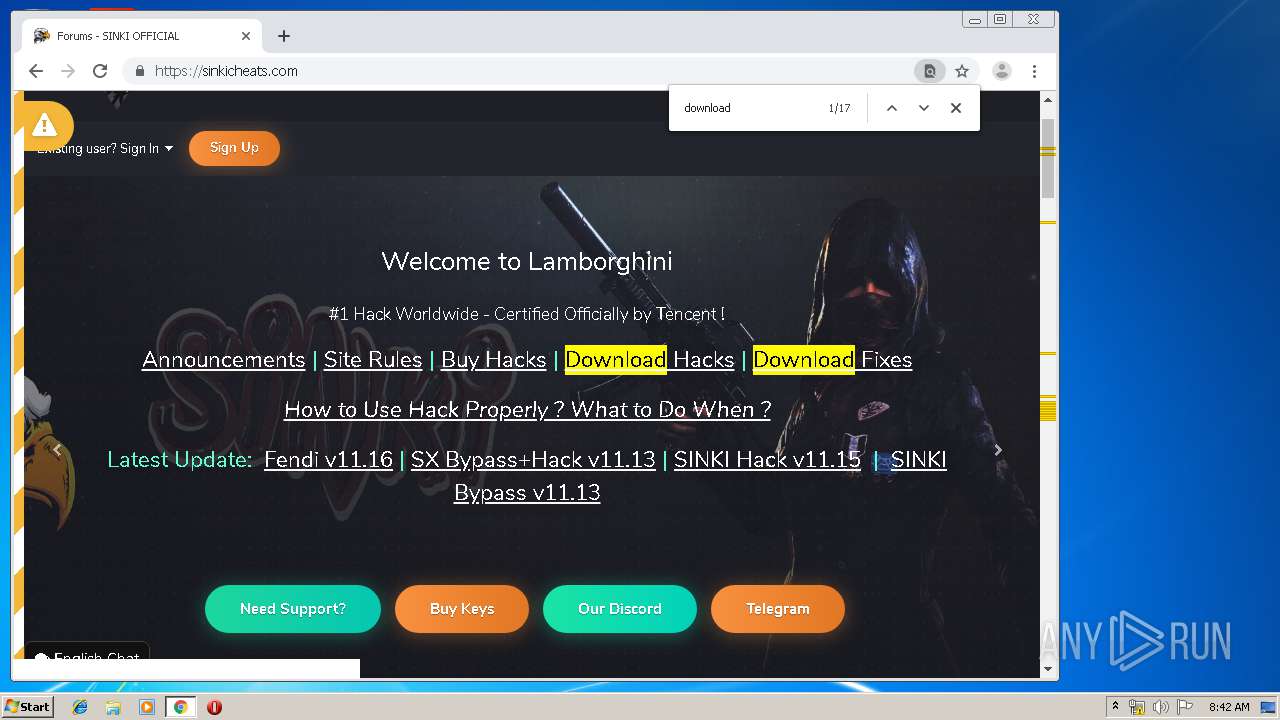The image size is (1280, 720).
Task: Open the Action Center flag icon
Action: [x=1184, y=707]
